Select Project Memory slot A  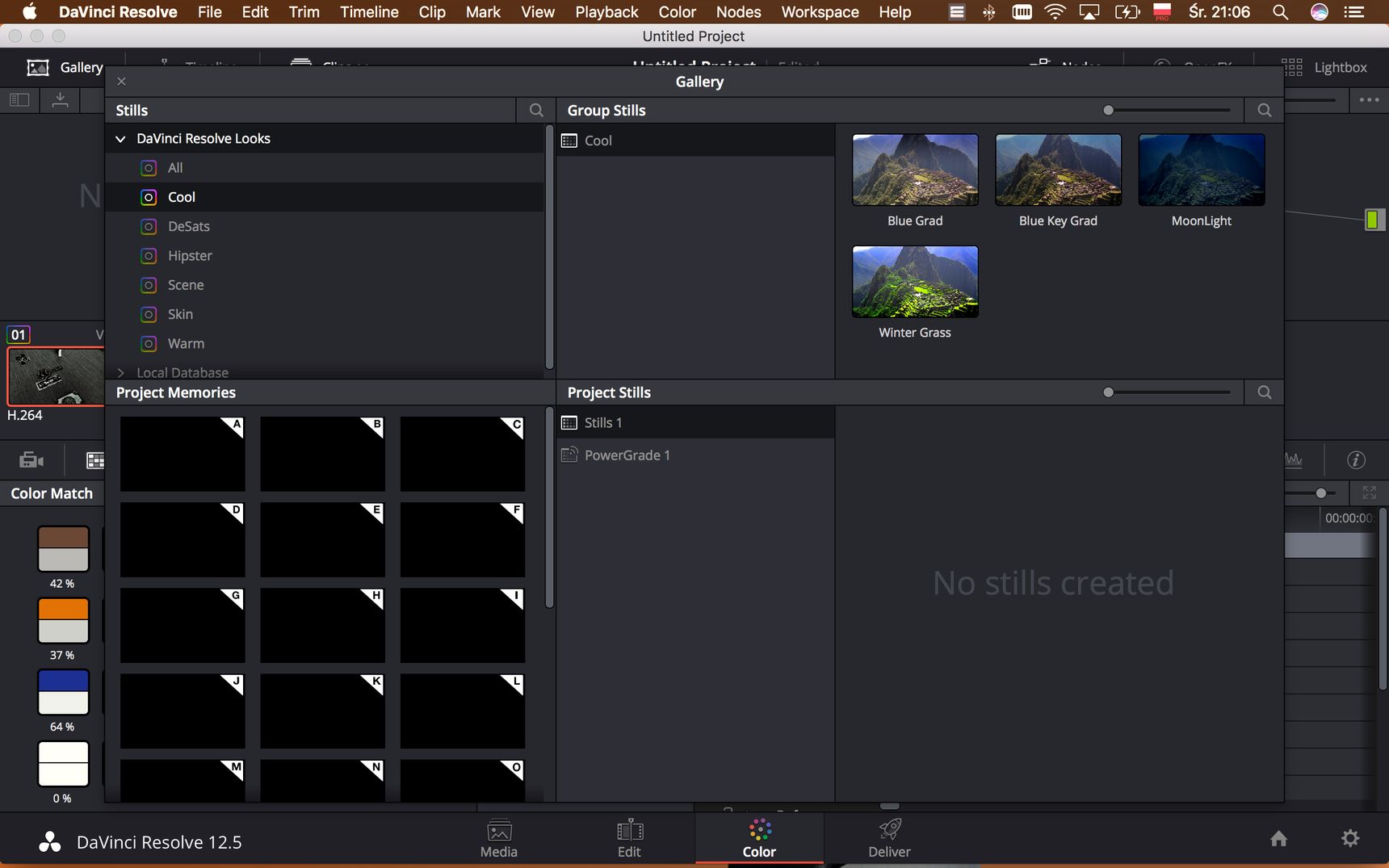coord(183,454)
